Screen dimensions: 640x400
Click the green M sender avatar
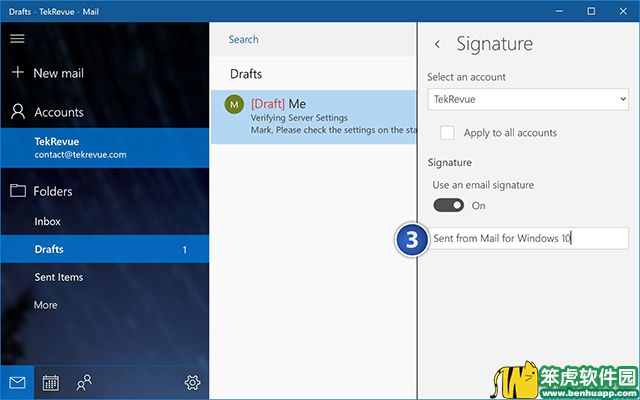pos(234,104)
